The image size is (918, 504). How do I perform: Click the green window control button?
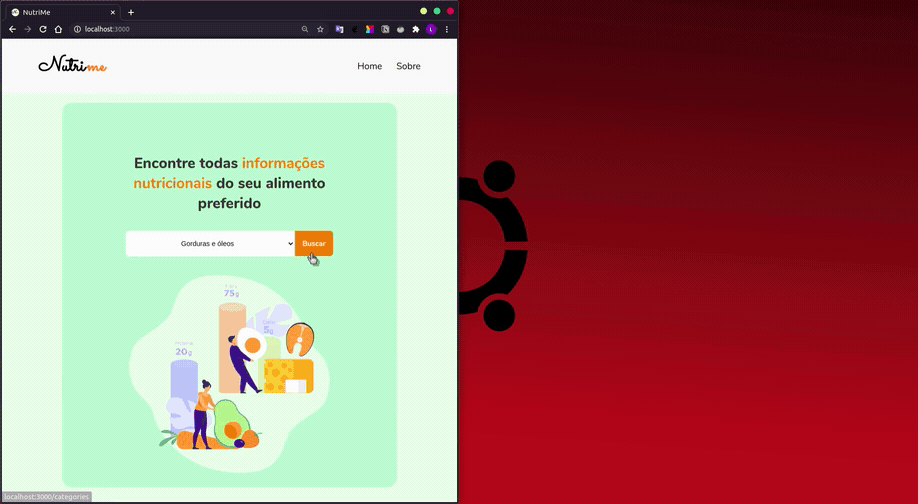(x=437, y=11)
